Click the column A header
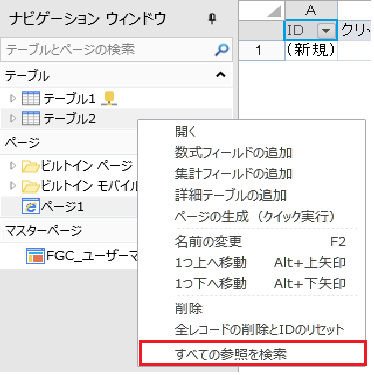The height and width of the screenshot is (375, 374). click(311, 10)
